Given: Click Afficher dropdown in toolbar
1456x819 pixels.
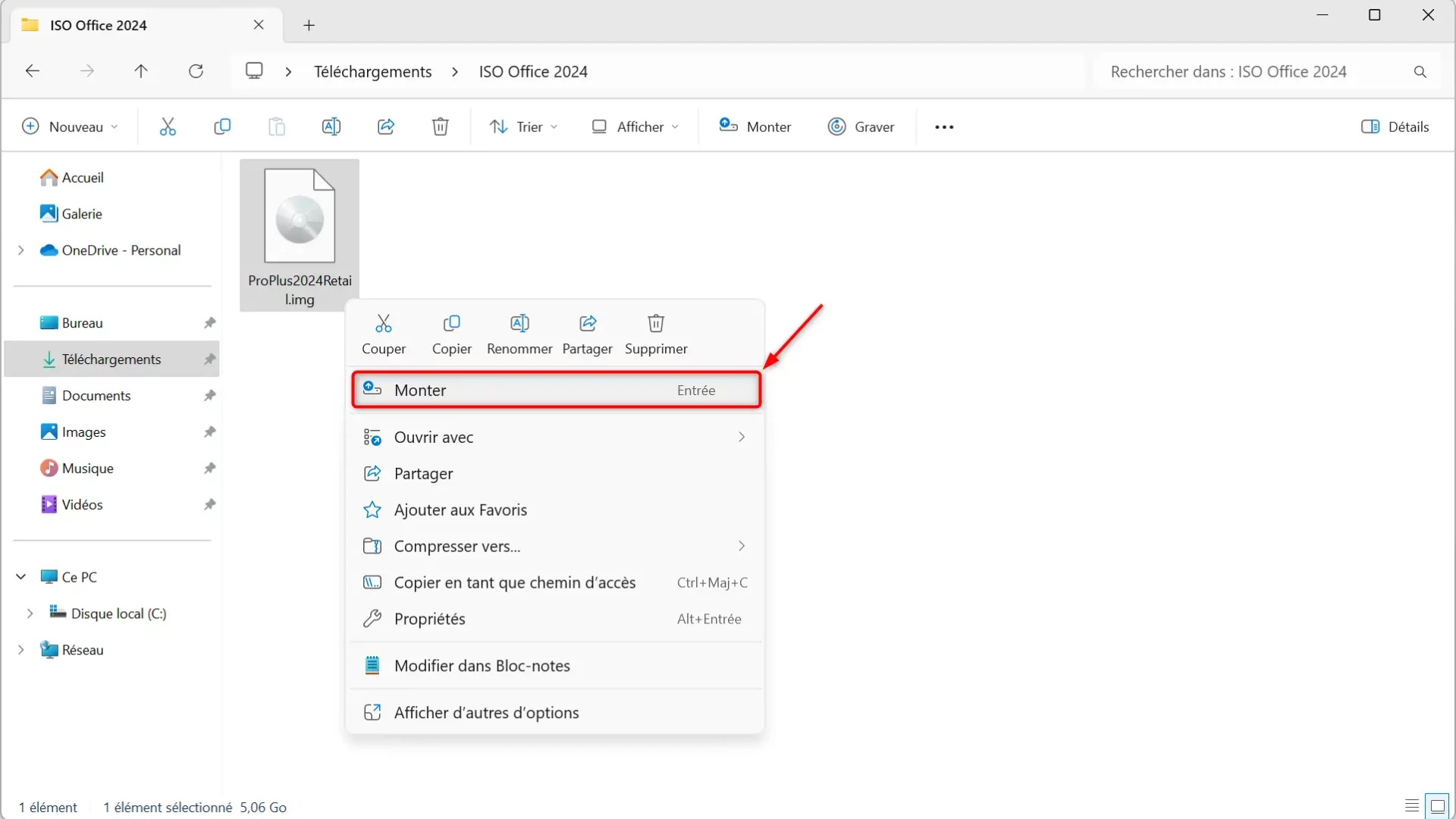Looking at the screenshot, I should [x=636, y=127].
